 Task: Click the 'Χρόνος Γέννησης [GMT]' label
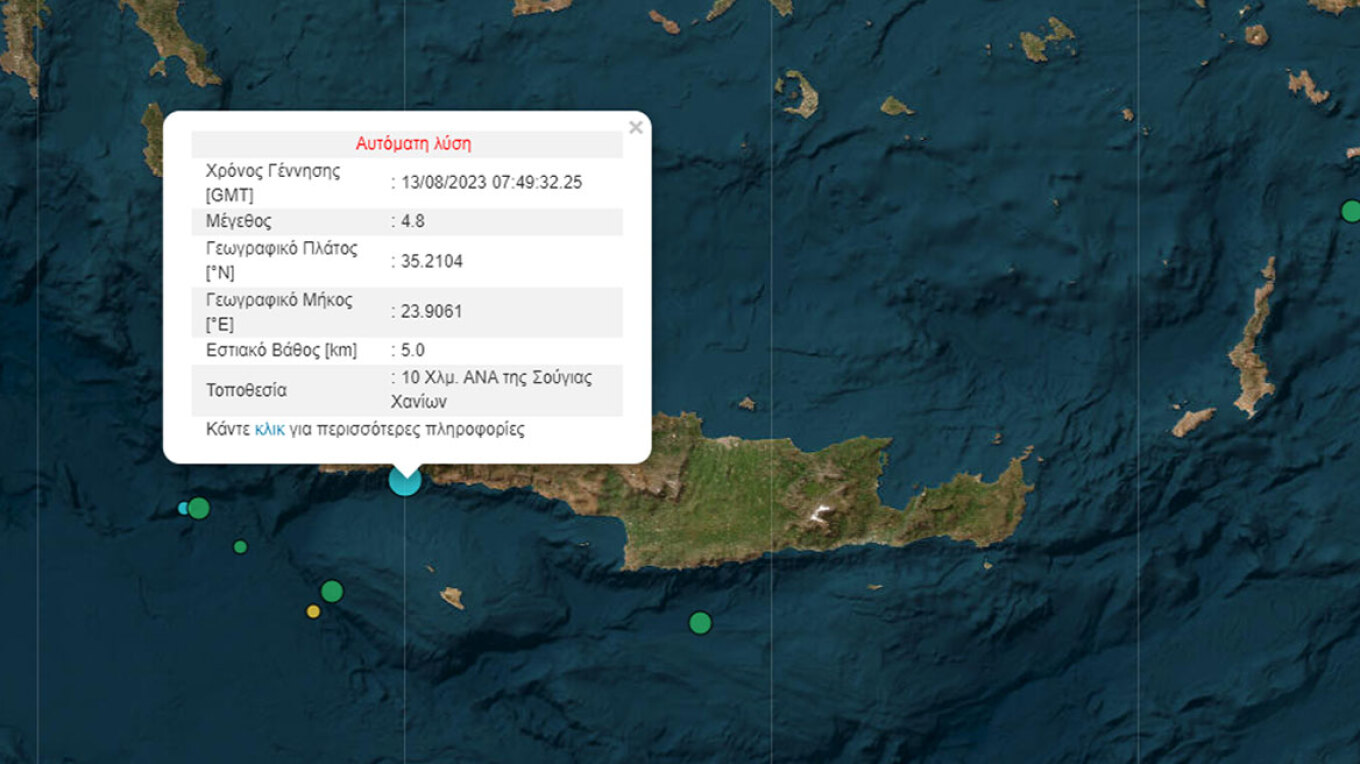coord(273,182)
